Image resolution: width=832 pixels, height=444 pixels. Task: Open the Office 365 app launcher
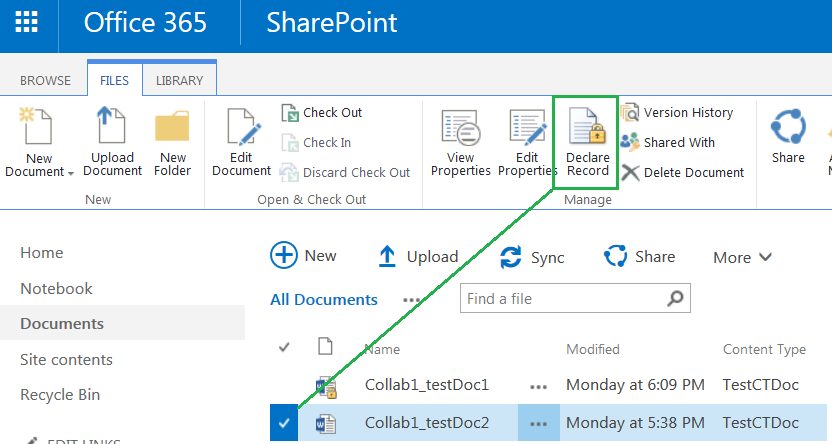[28, 22]
